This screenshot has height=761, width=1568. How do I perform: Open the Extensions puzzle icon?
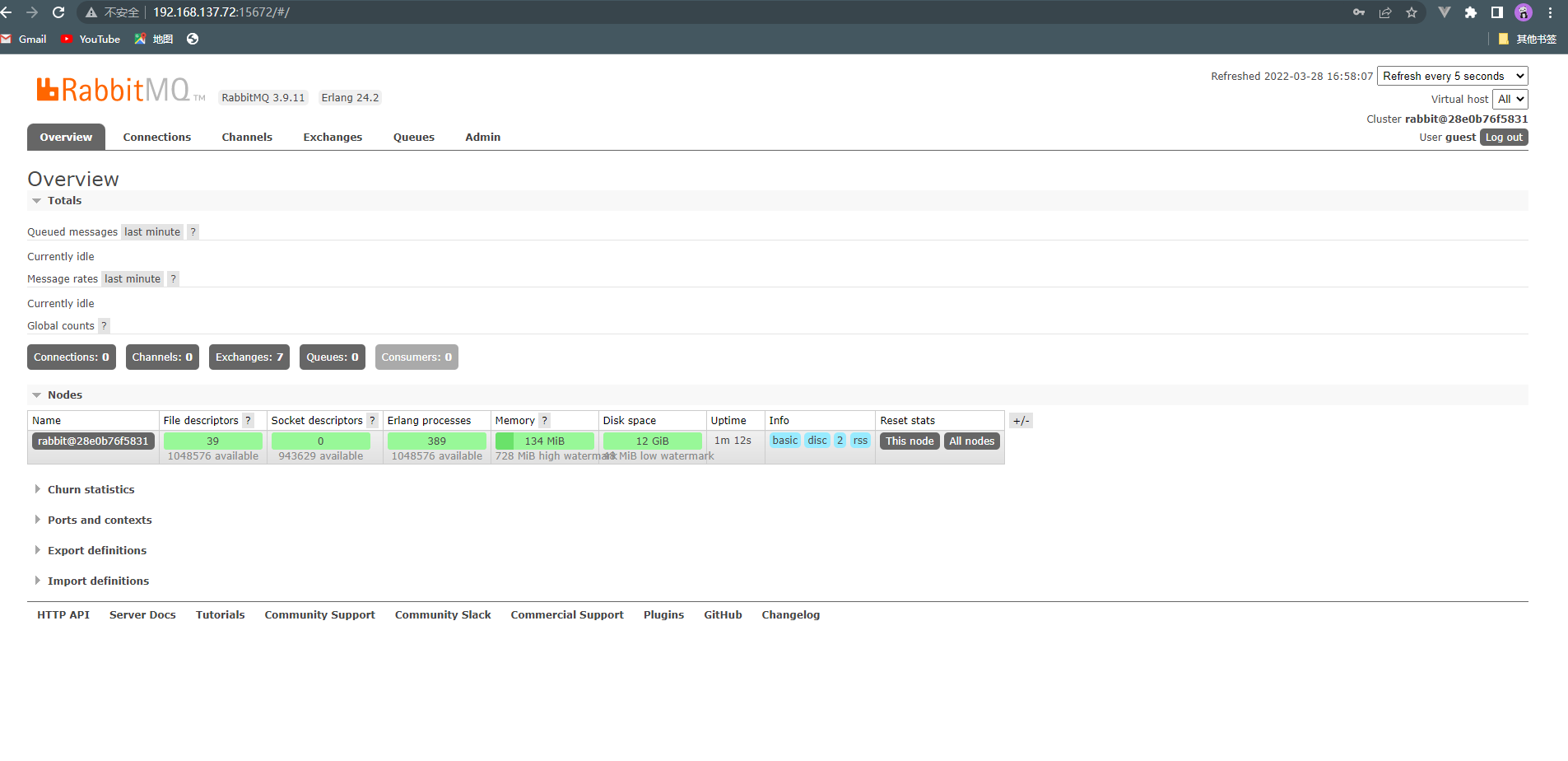[1471, 12]
